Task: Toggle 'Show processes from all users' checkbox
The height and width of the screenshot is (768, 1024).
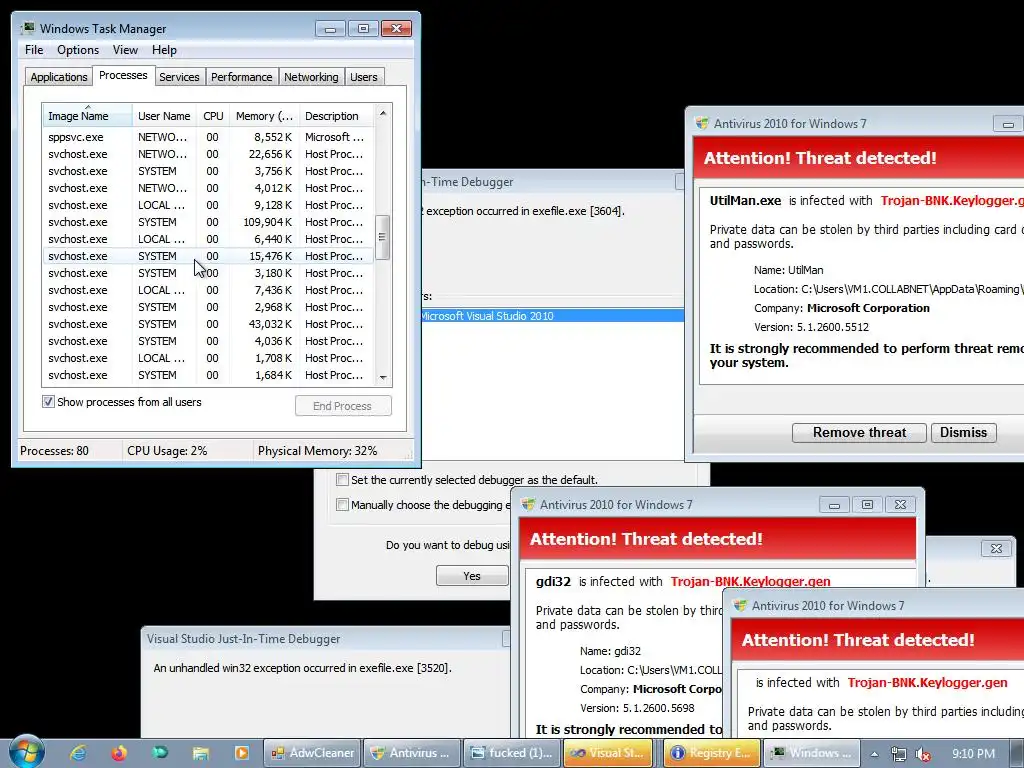Action: 48,402
